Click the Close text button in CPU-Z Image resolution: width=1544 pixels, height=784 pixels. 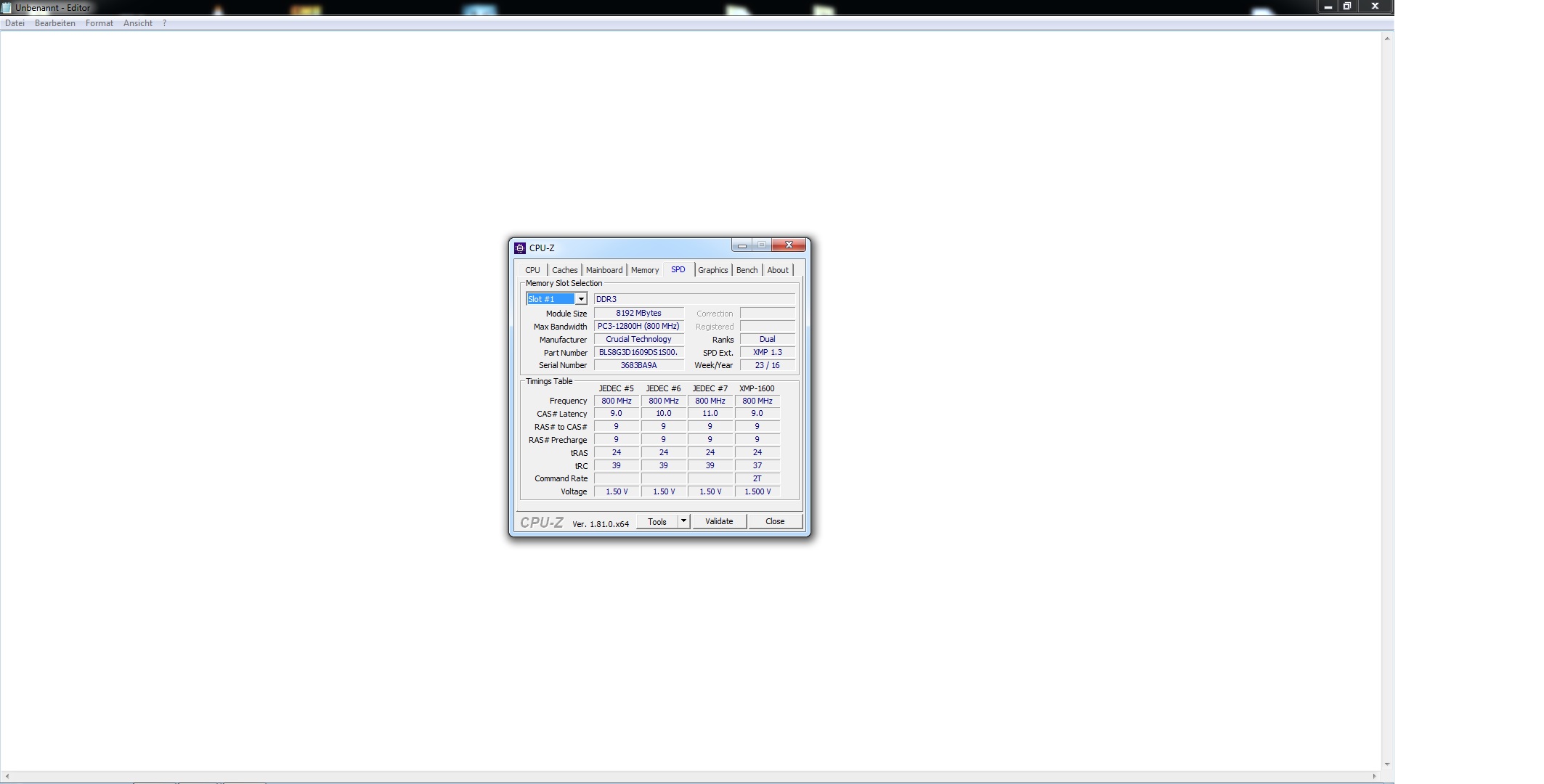click(775, 521)
